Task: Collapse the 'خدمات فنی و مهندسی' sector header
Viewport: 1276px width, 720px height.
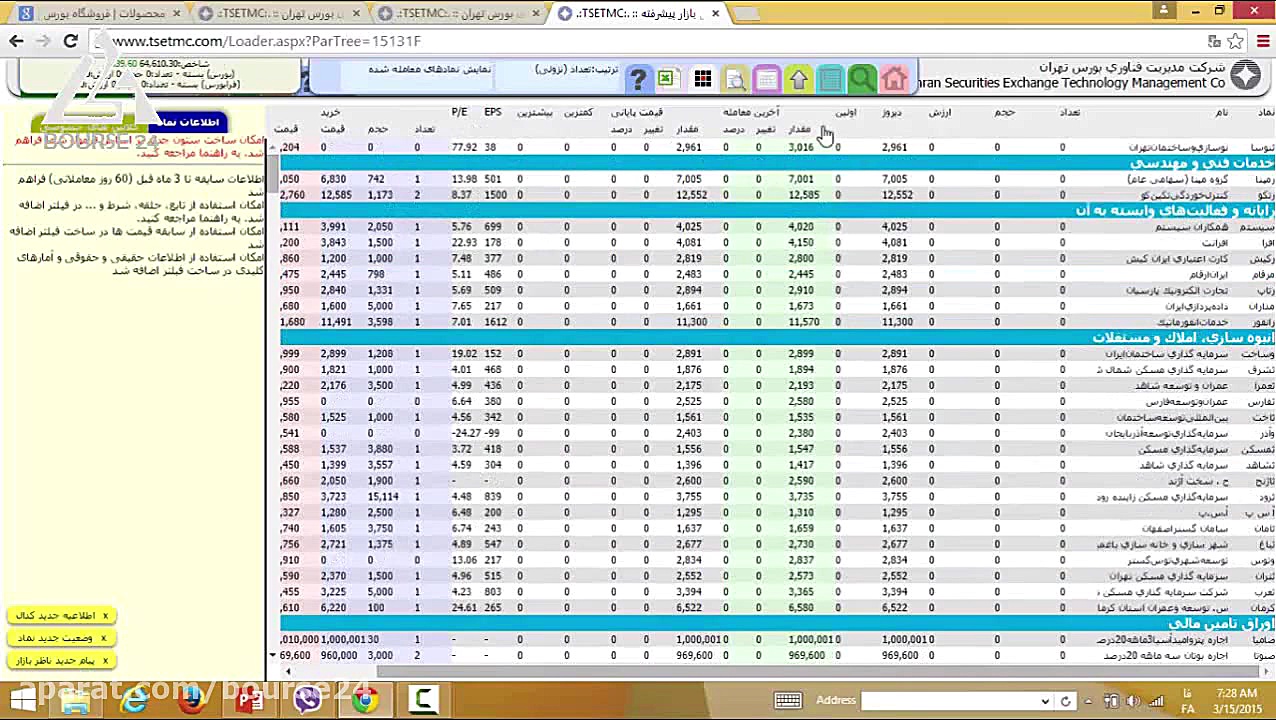Action: 777,163
